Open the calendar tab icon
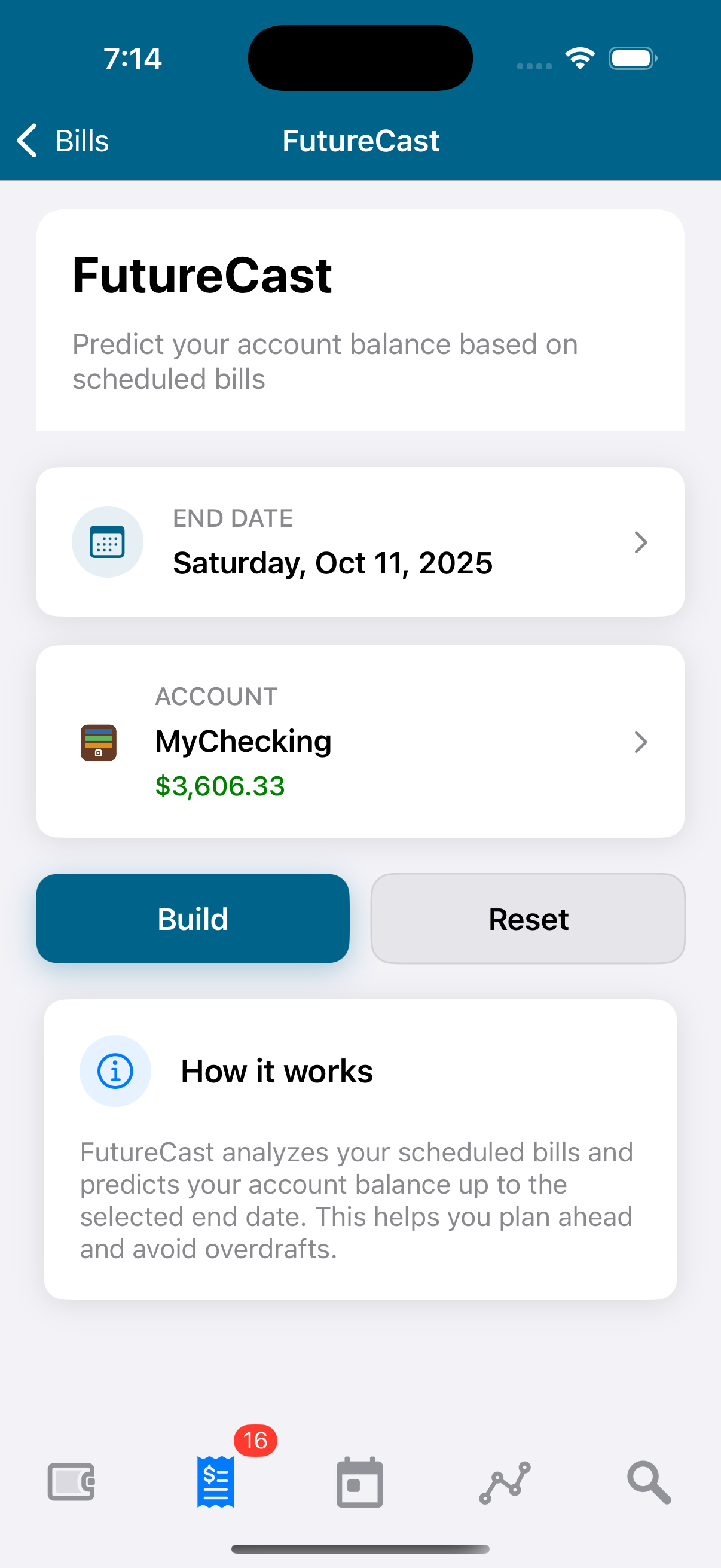This screenshot has width=721, height=1568. [359, 1482]
